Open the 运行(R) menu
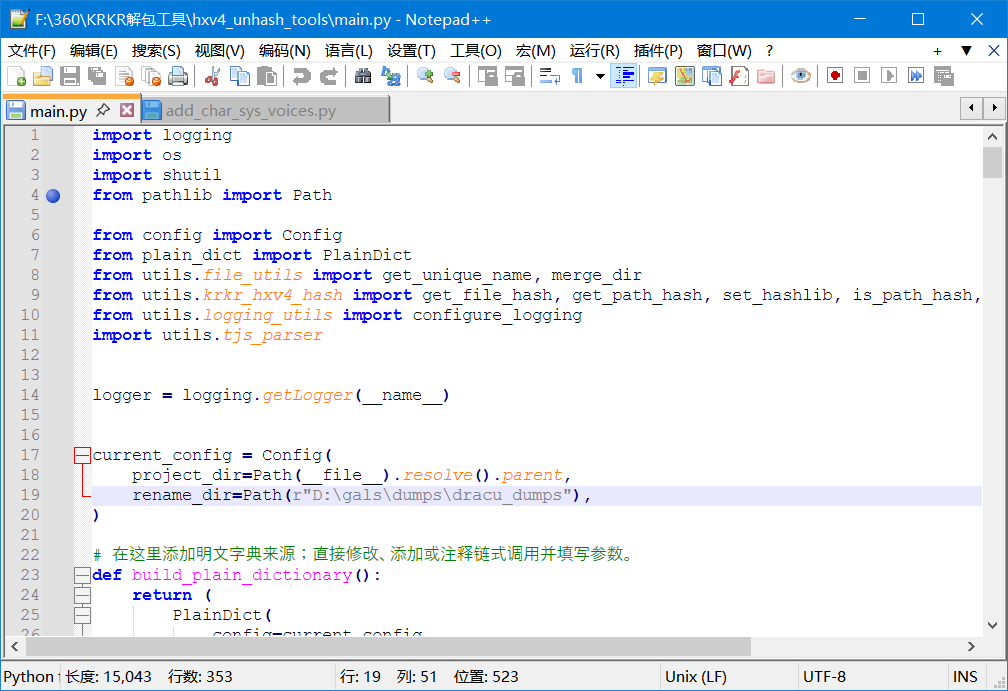Screen dimensions: 1008x691 point(595,51)
